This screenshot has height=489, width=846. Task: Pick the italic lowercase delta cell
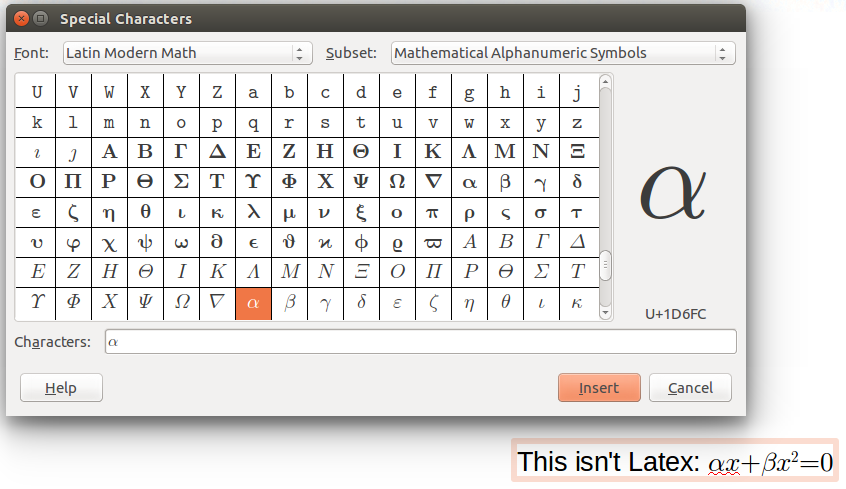[361, 303]
